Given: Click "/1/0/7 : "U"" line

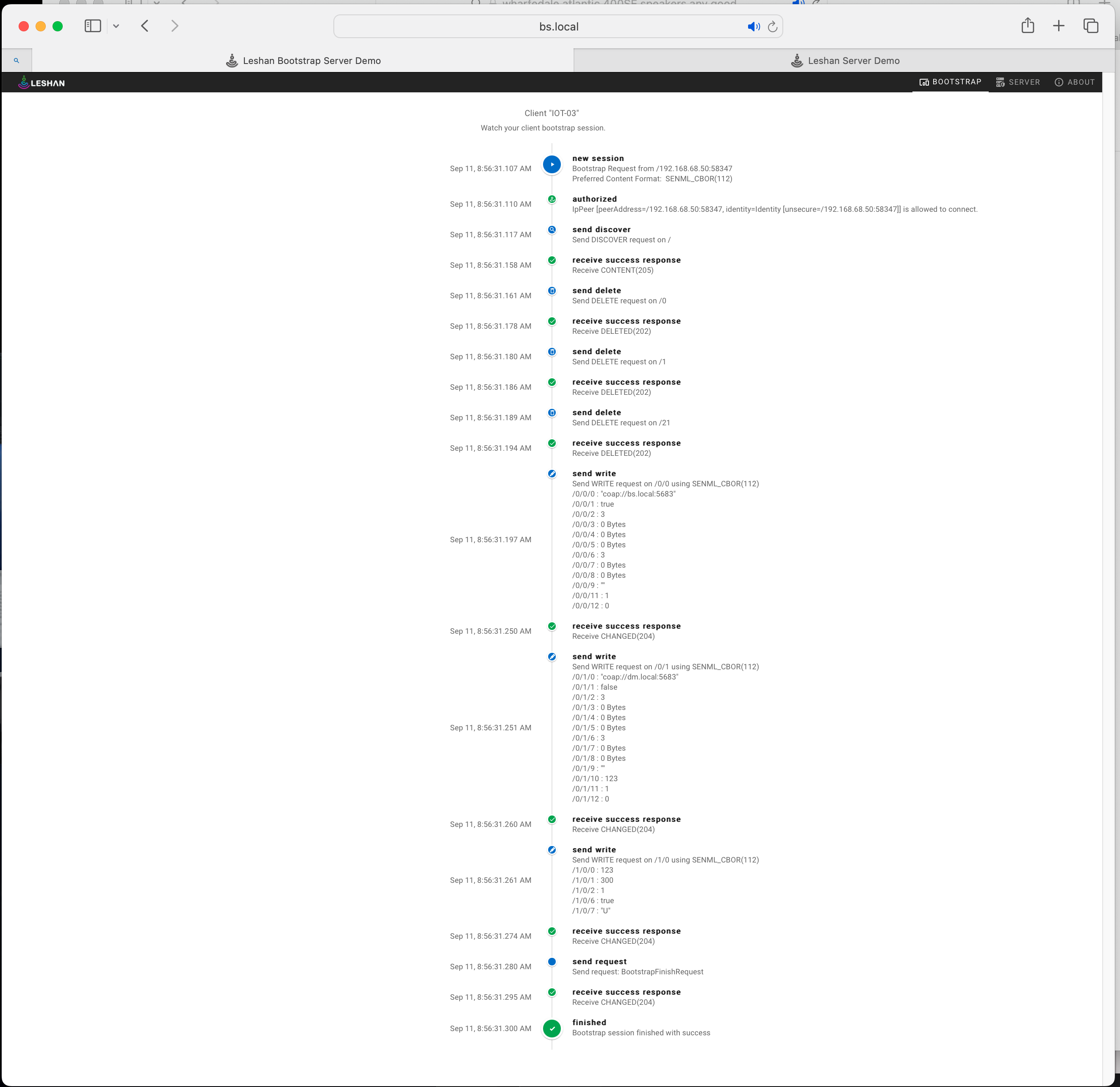Looking at the screenshot, I should click(x=591, y=911).
